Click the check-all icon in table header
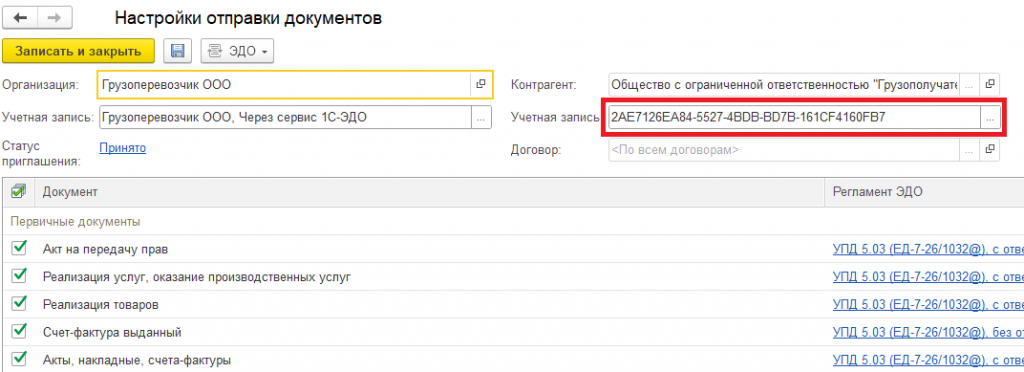 click(19, 191)
